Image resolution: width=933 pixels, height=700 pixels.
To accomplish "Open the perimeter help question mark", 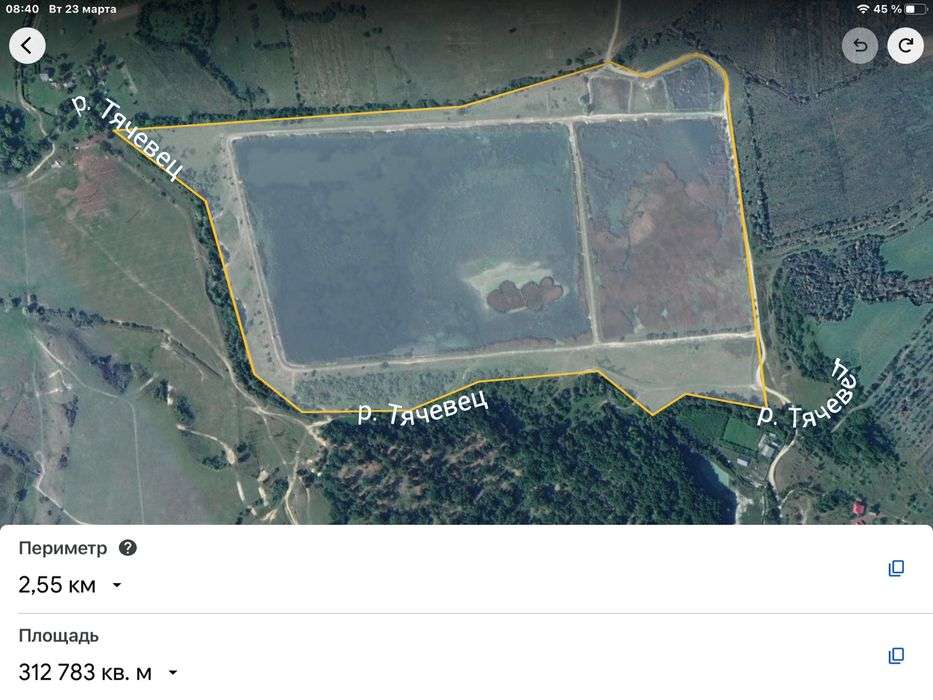I will (128, 548).
